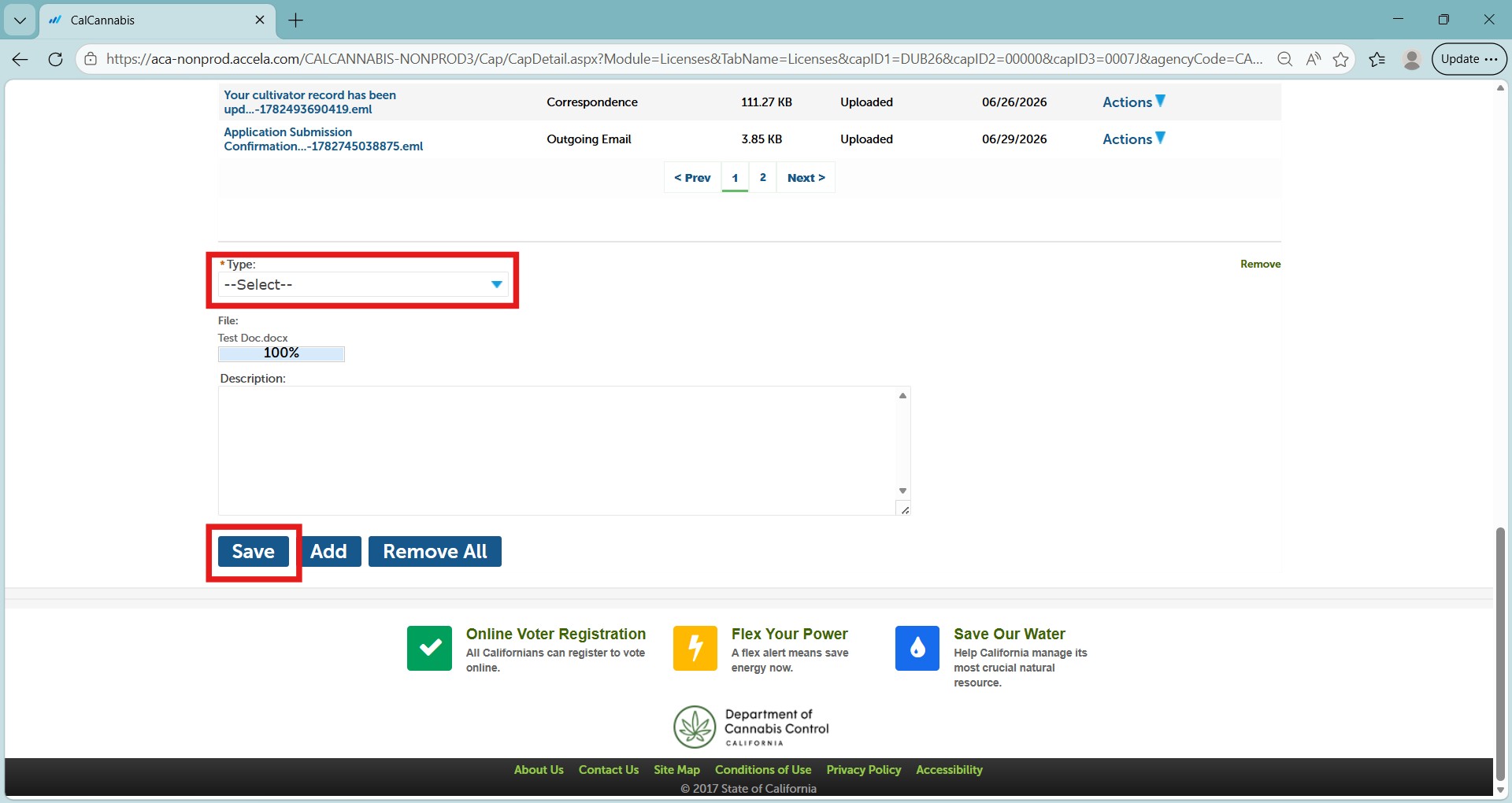Open the Accessibility footer link
This screenshot has height=803, width=1512.
pos(949,769)
